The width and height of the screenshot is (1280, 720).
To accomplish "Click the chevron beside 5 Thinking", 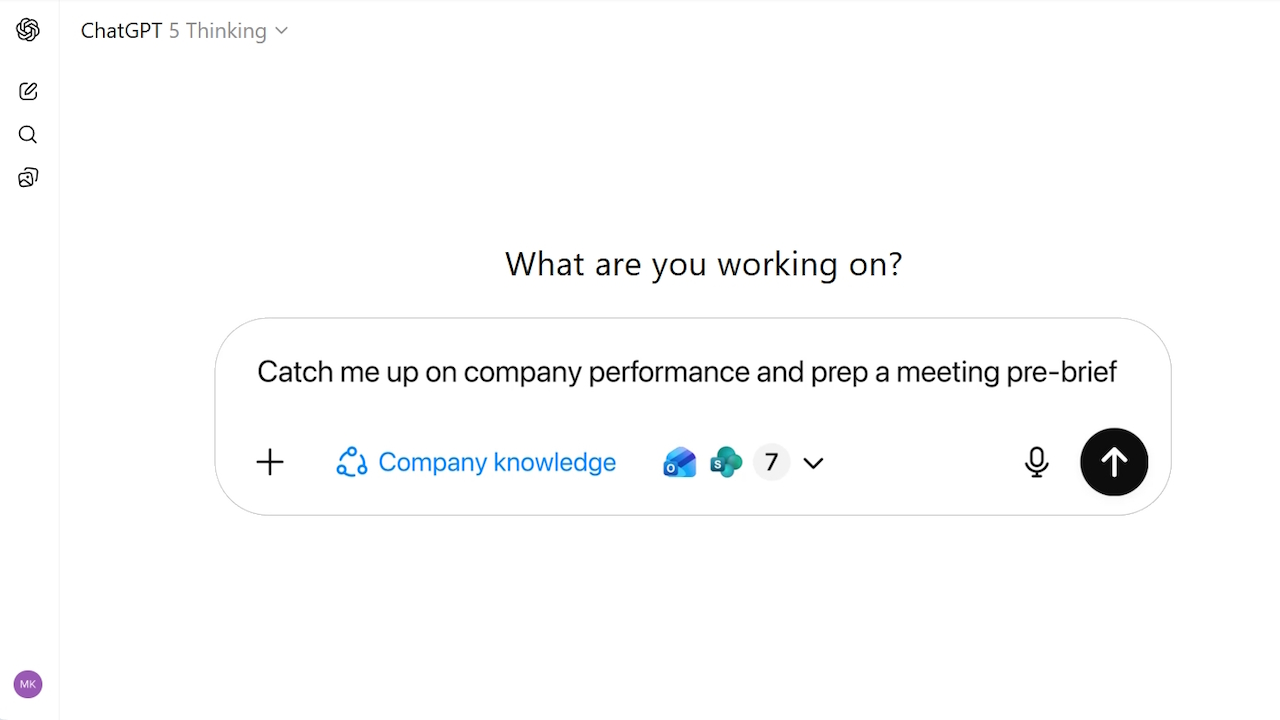I will (x=282, y=31).
